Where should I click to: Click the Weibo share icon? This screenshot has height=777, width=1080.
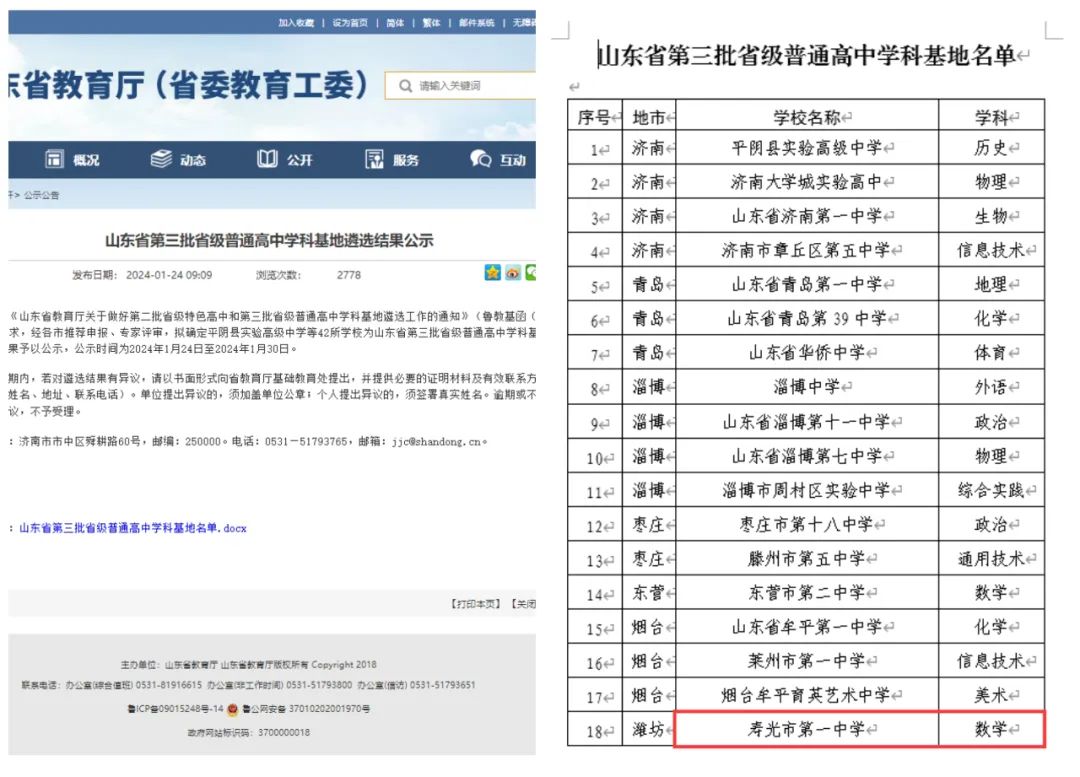[x=512, y=273]
